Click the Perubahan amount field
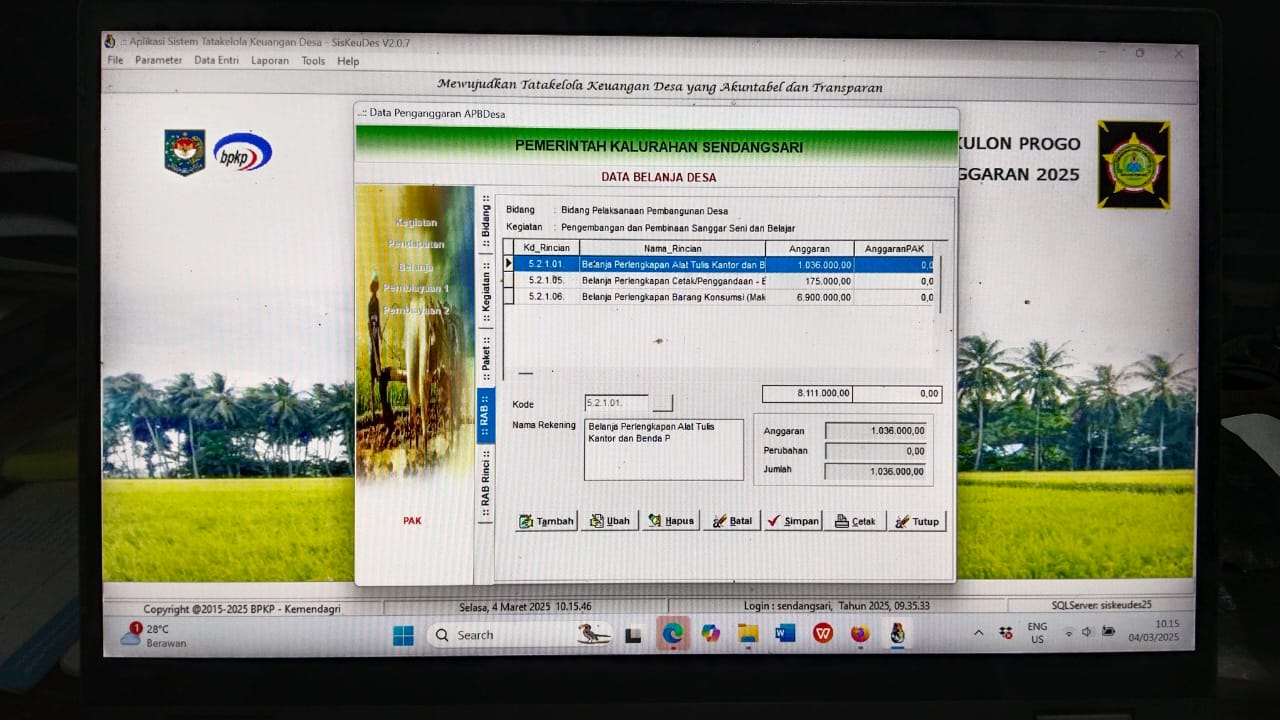 pyautogui.click(x=876, y=451)
